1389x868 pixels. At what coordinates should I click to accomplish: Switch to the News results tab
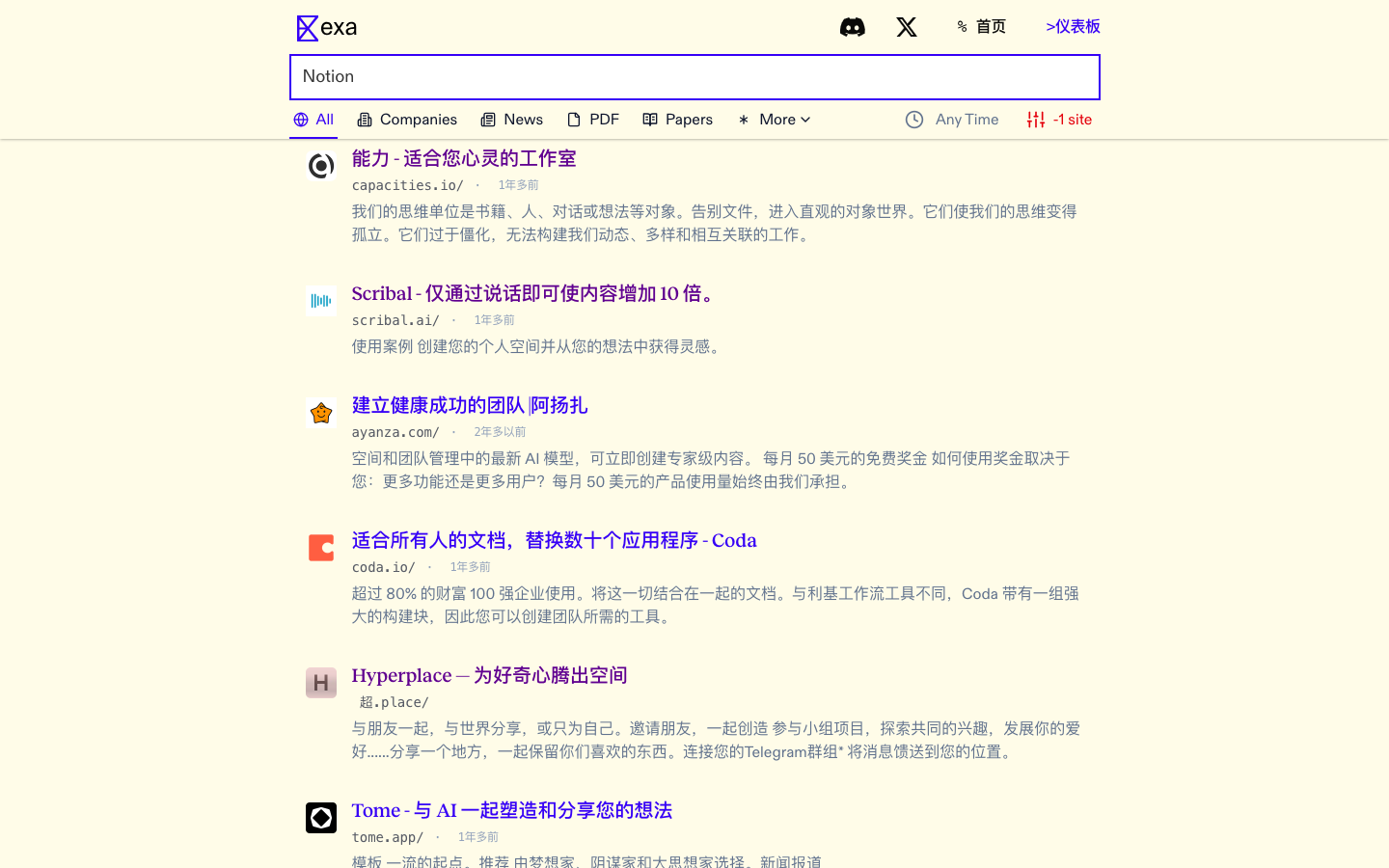coord(512,119)
